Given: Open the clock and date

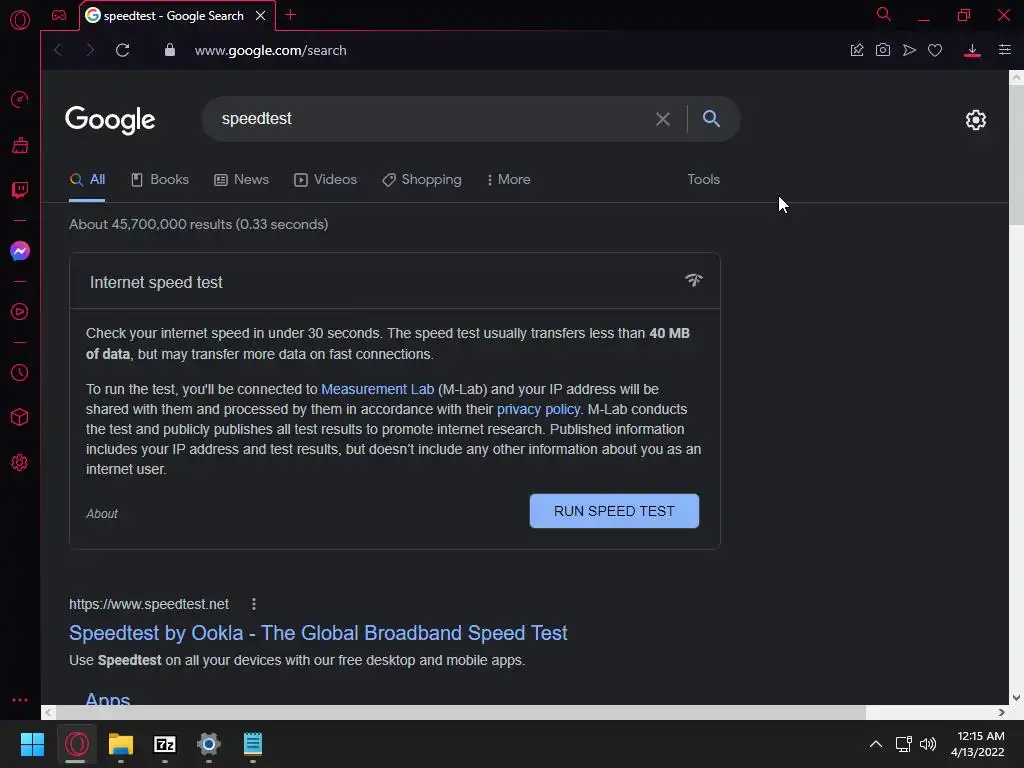Looking at the screenshot, I should (x=978, y=744).
